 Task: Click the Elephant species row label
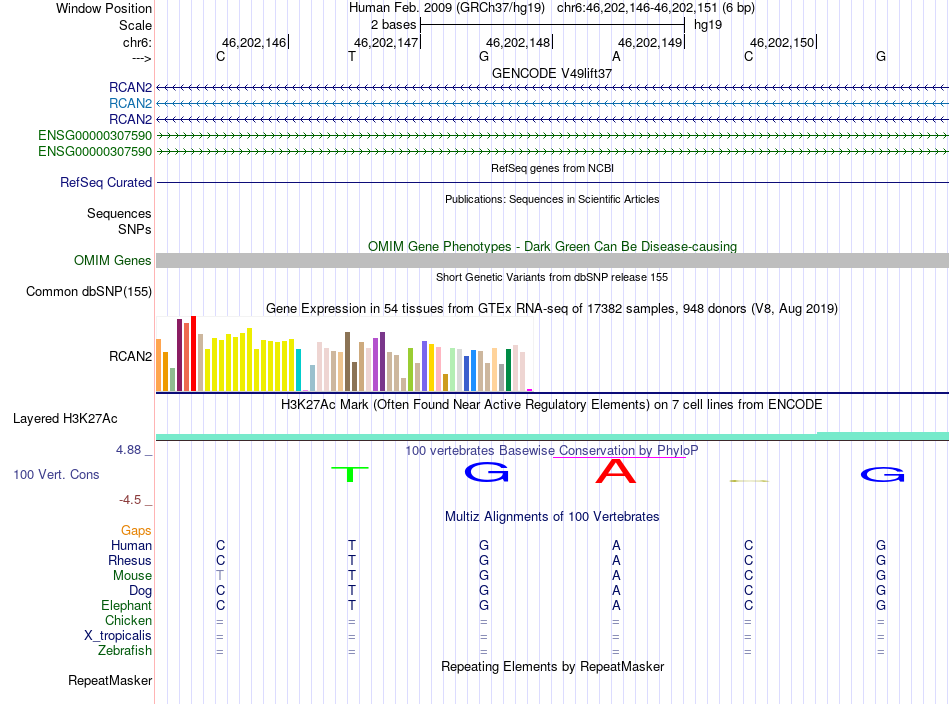coord(126,605)
